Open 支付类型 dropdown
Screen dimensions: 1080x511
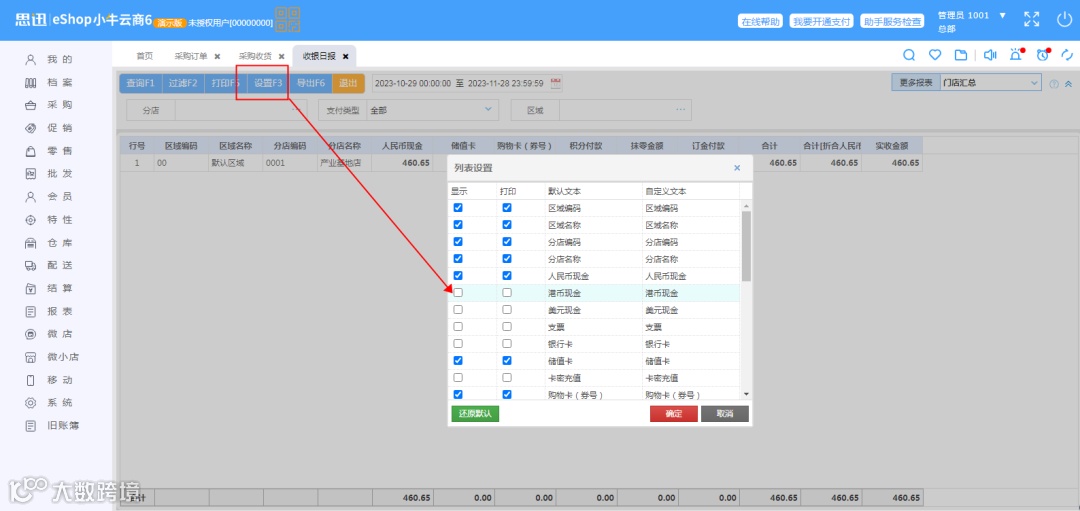431,110
